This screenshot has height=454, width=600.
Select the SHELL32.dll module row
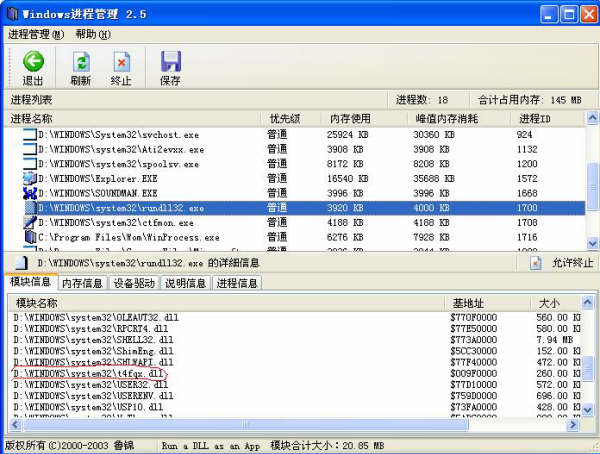295,340
